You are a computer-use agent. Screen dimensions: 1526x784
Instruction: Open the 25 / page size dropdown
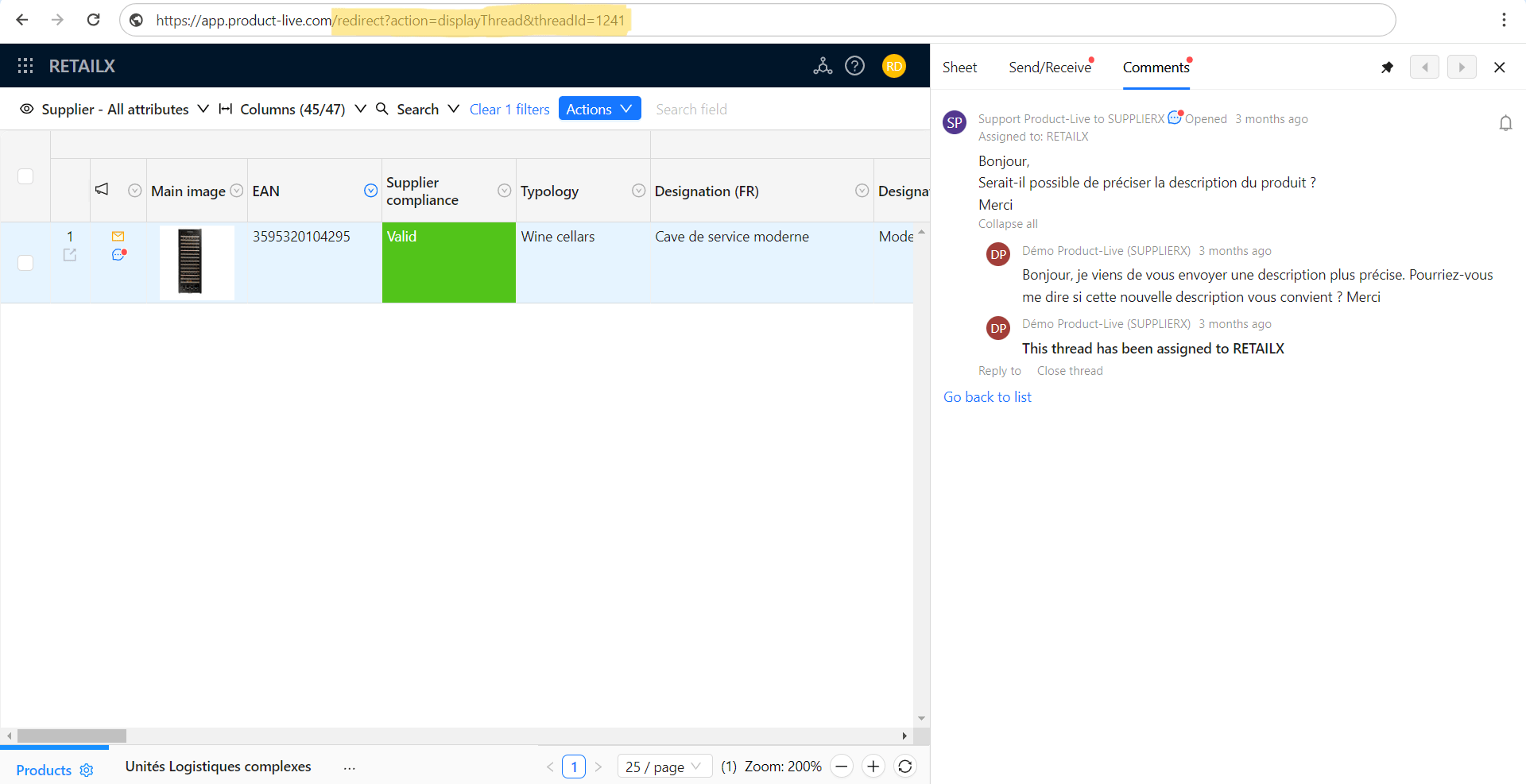[x=664, y=767]
